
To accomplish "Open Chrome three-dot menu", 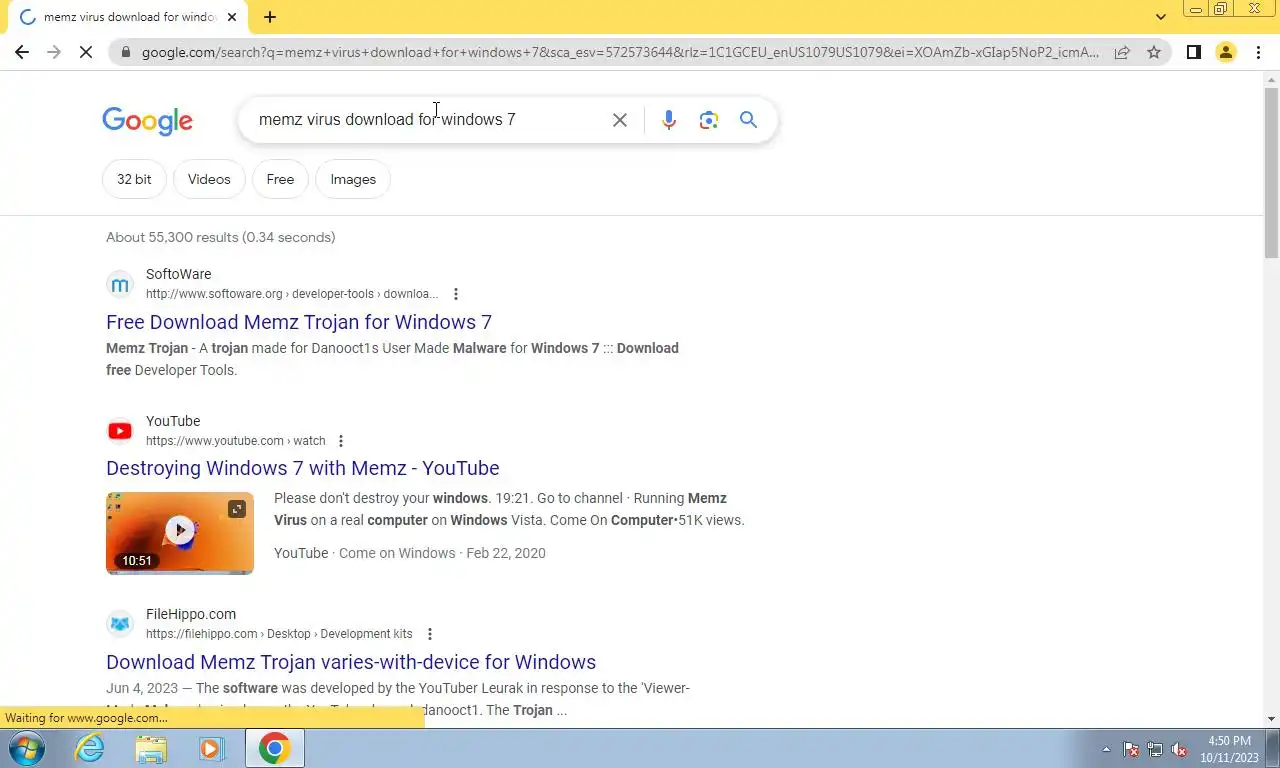I will click(x=1258, y=52).
